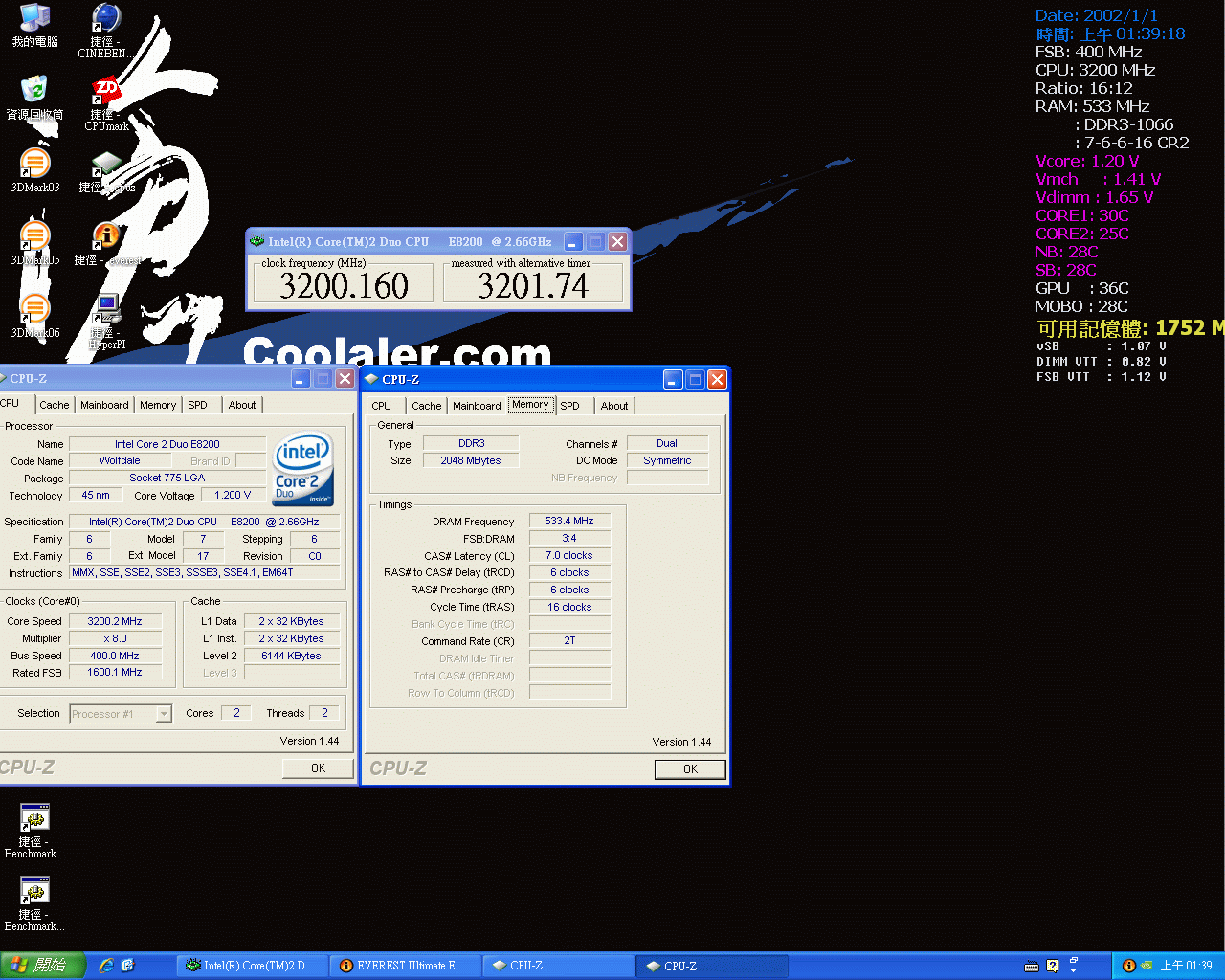The image size is (1225, 980).
Task: Click the DRAM Frequency value '533.4 MHz'
Action: click(x=569, y=521)
